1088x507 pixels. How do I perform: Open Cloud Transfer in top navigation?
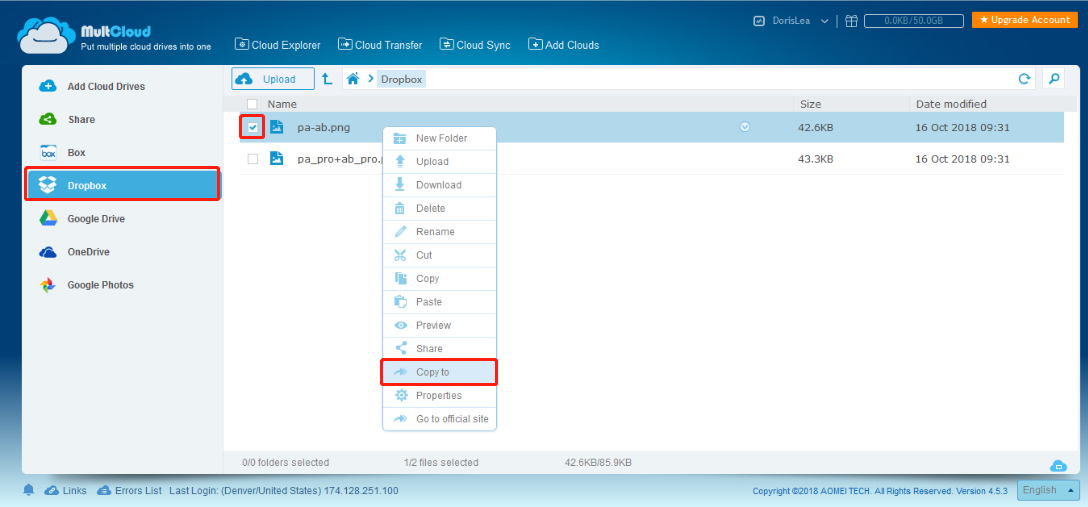(380, 45)
